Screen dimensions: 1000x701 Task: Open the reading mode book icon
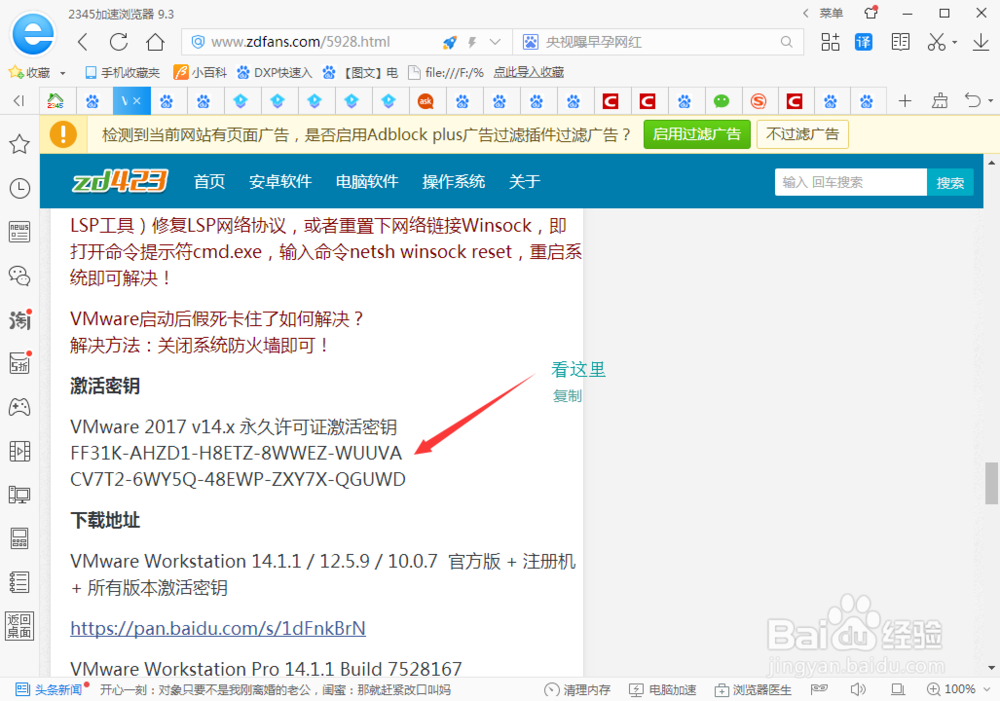(x=901, y=42)
